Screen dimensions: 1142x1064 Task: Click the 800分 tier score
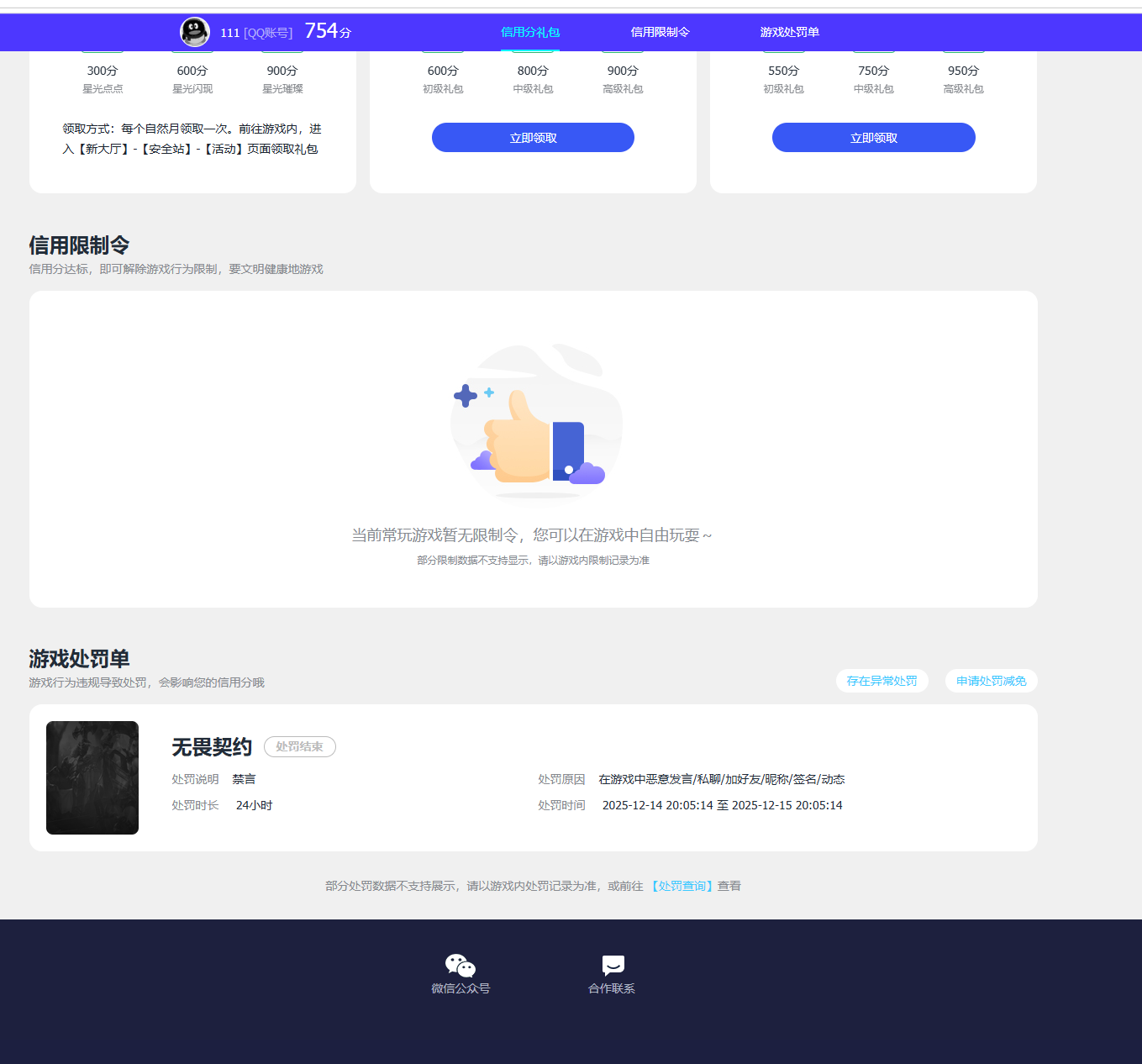[x=533, y=71]
